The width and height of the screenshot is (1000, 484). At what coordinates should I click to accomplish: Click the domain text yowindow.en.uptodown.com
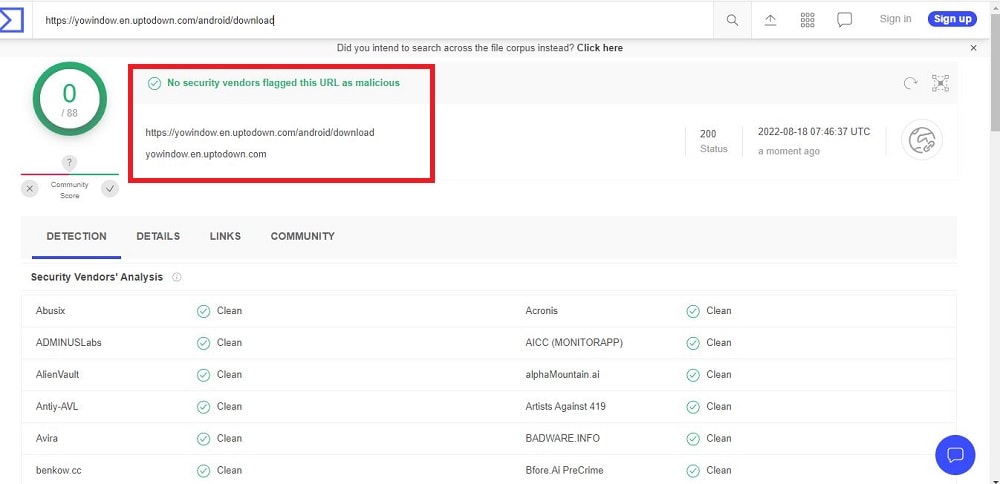tap(206, 154)
